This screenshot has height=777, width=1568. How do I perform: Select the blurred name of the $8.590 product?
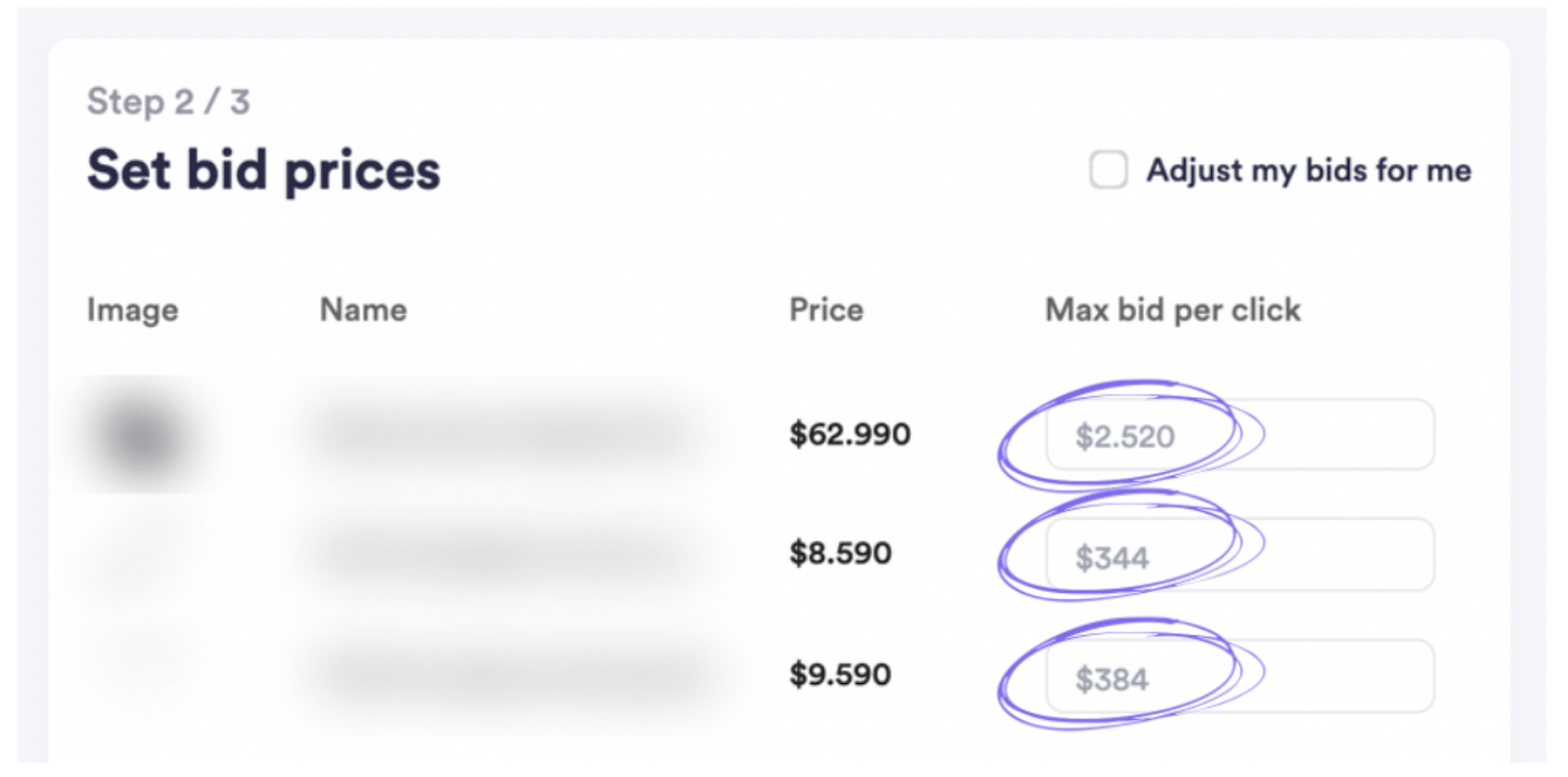504,554
